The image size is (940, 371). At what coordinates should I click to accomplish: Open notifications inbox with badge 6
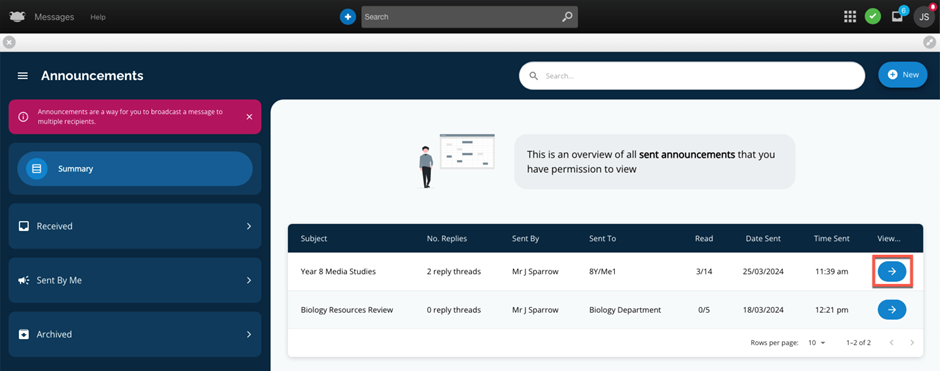(898, 16)
